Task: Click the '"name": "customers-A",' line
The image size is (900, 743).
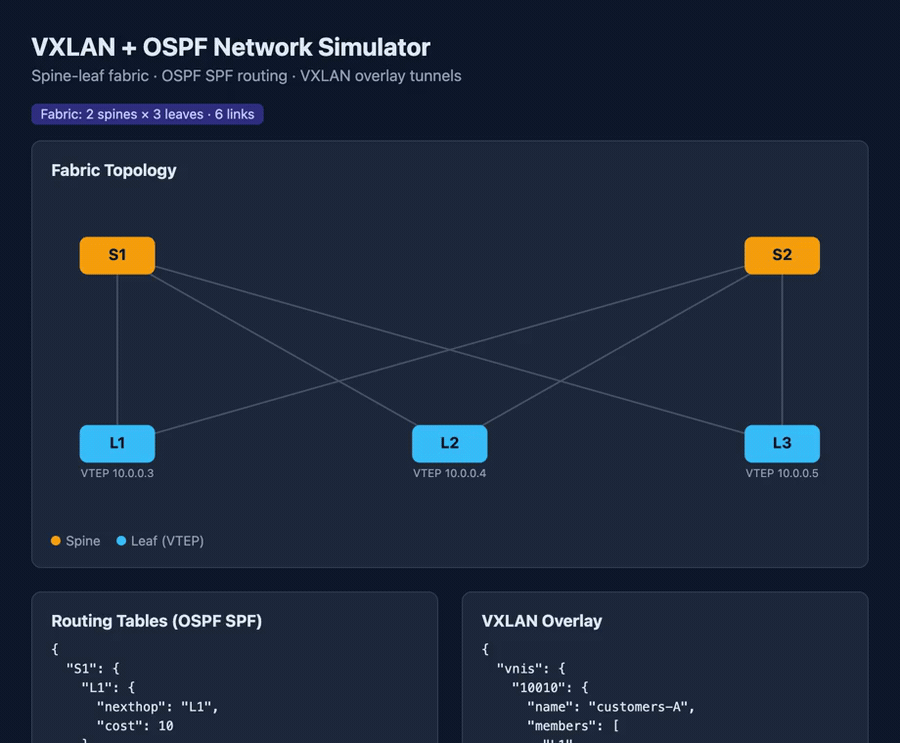Action: click(x=611, y=707)
